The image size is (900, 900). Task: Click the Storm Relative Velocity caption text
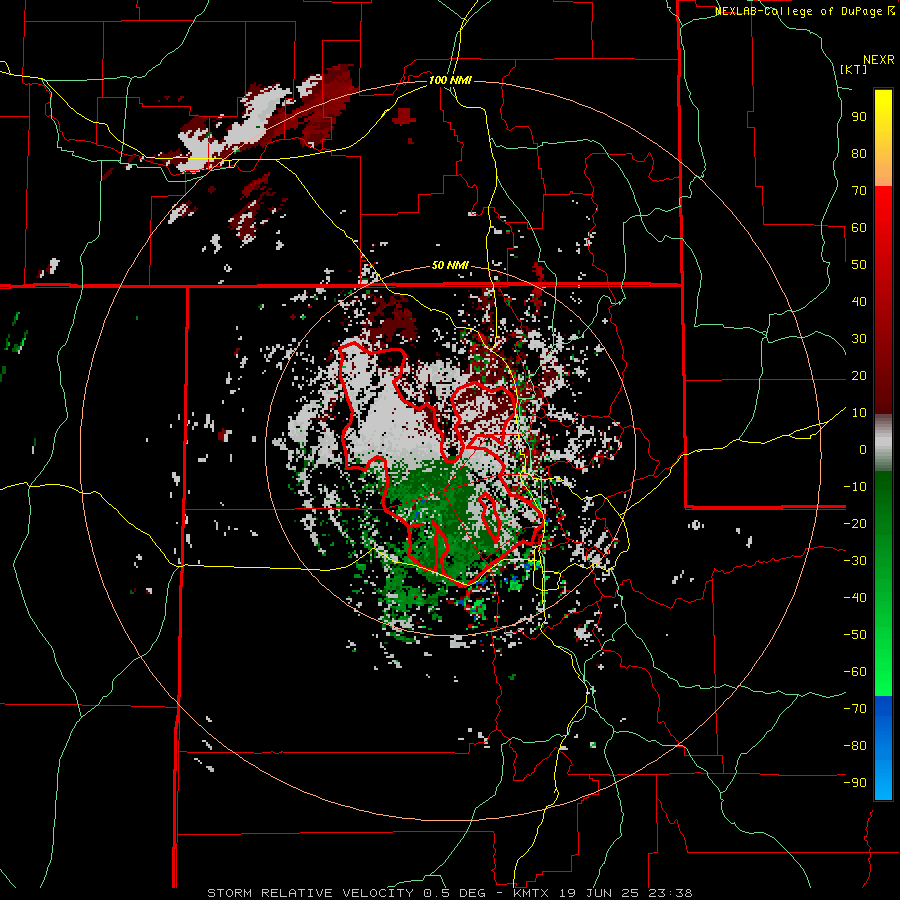449,893
